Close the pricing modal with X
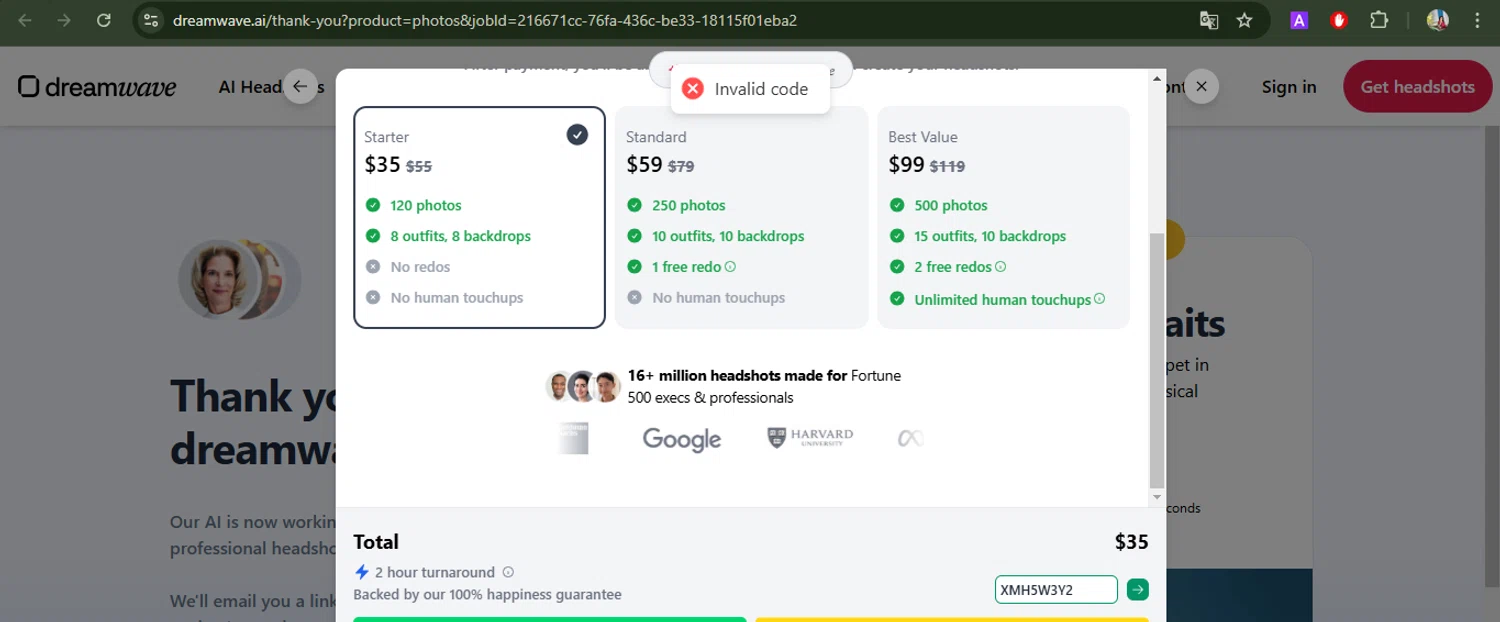The height and width of the screenshot is (622, 1500). 1201,87
